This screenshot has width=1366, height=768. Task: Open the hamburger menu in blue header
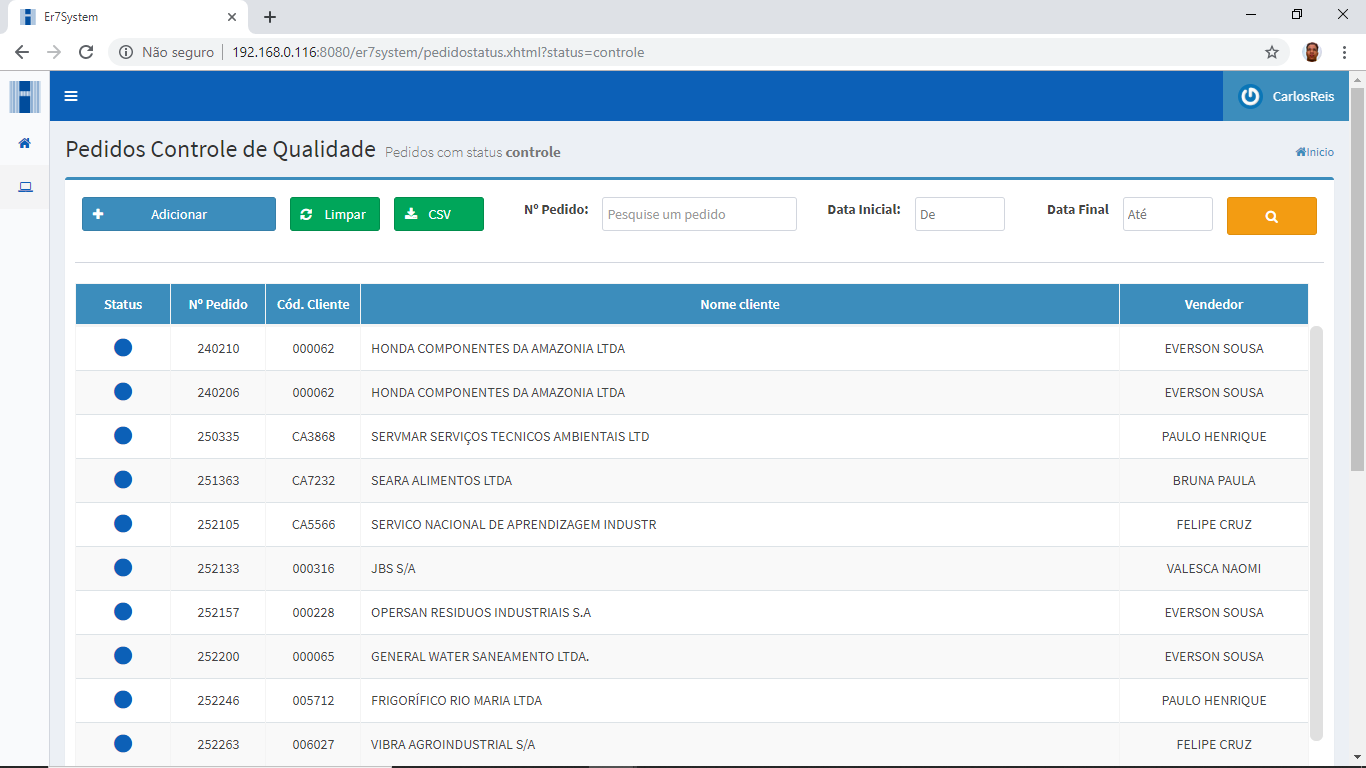tap(71, 96)
